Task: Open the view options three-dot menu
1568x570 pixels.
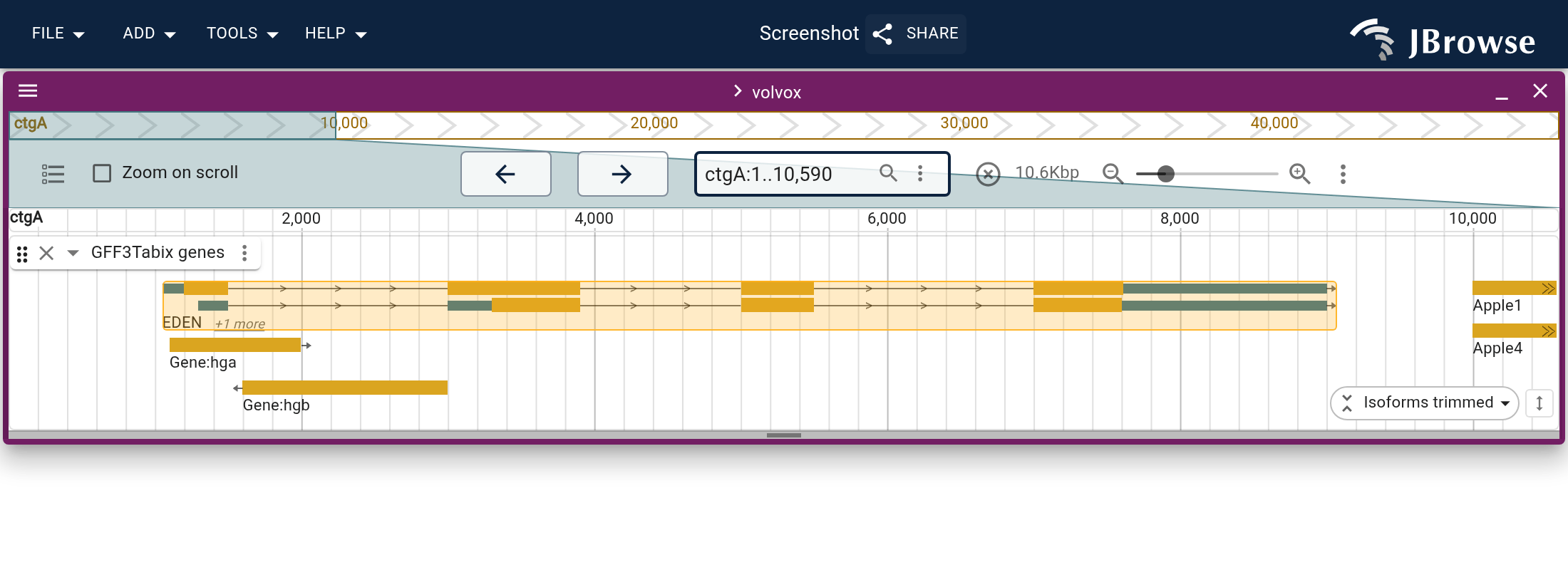Action: (x=1343, y=174)
